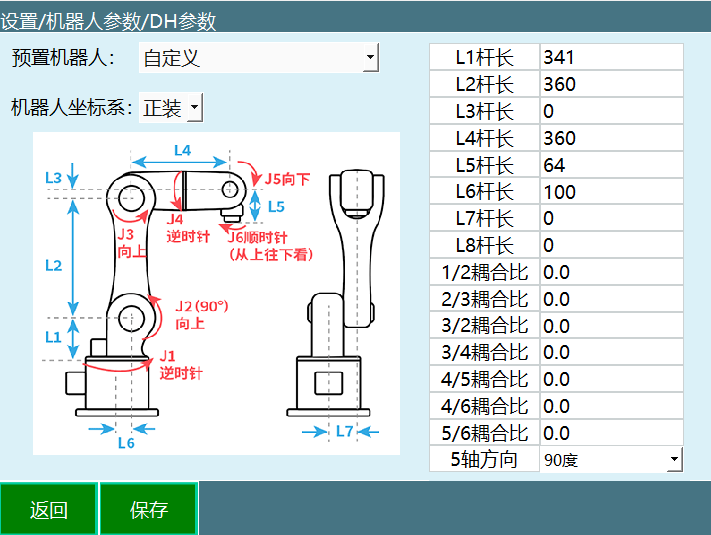Viewport: 711px width, 535px height.
Task: Open the 5轴方向 axis direction dropdown
Action: (x=611, y=460)
